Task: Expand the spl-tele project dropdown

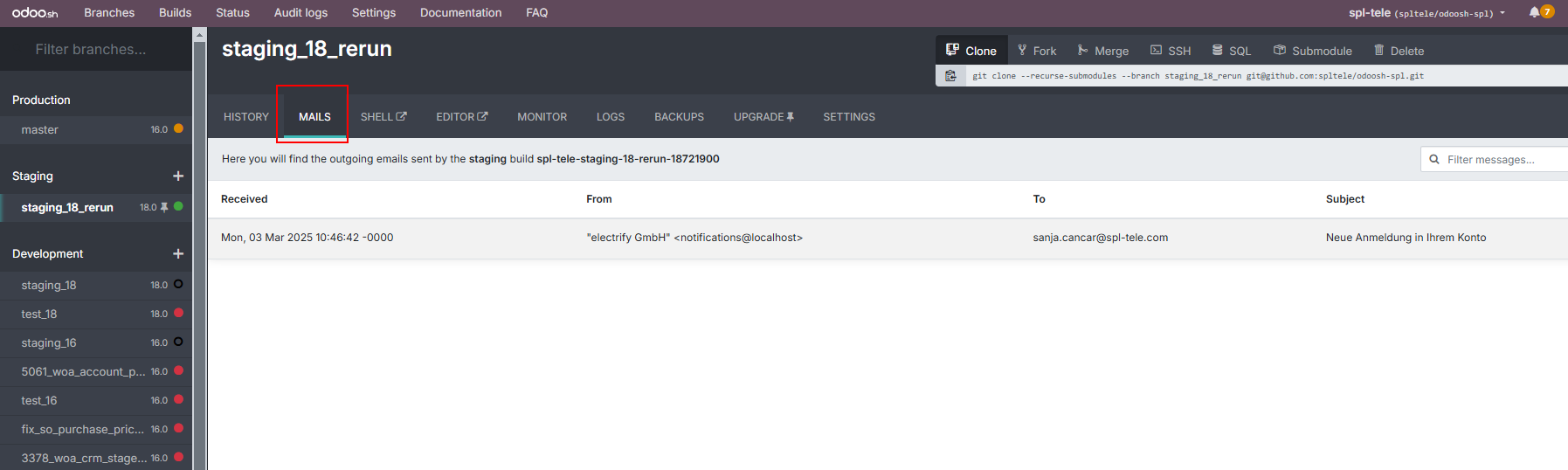Action: click(1426, 12)
